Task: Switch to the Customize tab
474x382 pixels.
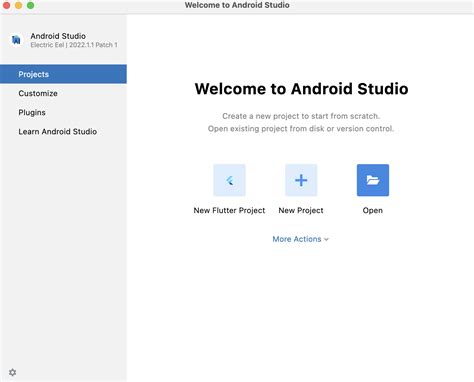Action: click(x=63, y=93)
